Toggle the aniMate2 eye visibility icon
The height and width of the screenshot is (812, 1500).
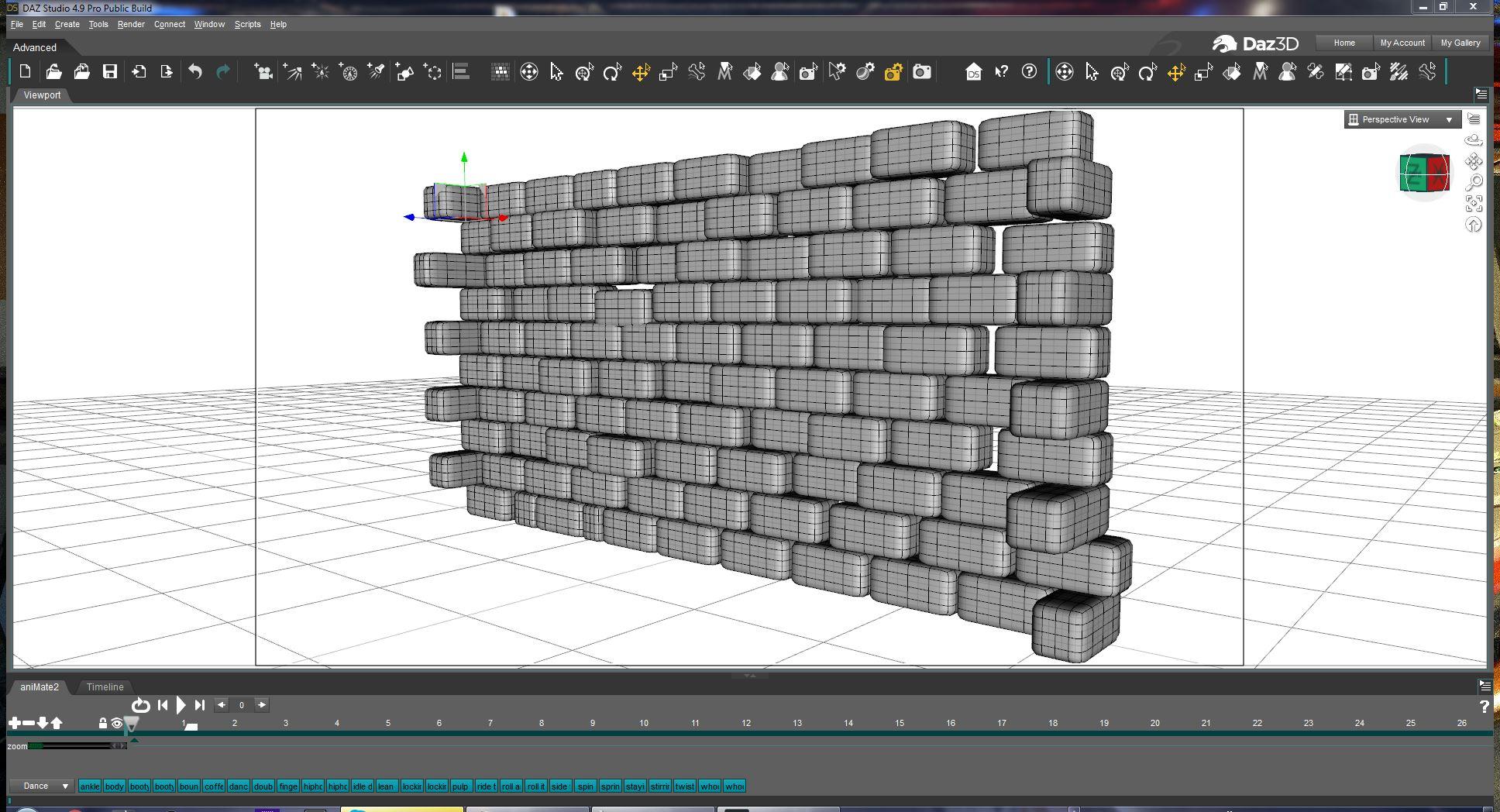point(116,723)
